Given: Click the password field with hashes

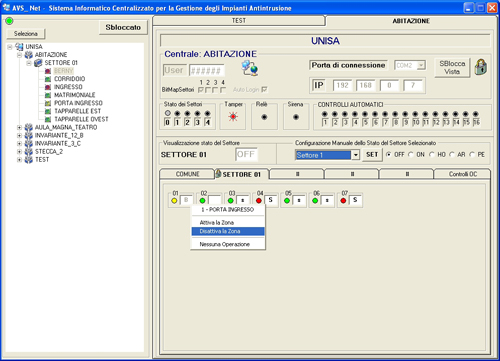Looking at the screenshot, I should click(207, 70).
